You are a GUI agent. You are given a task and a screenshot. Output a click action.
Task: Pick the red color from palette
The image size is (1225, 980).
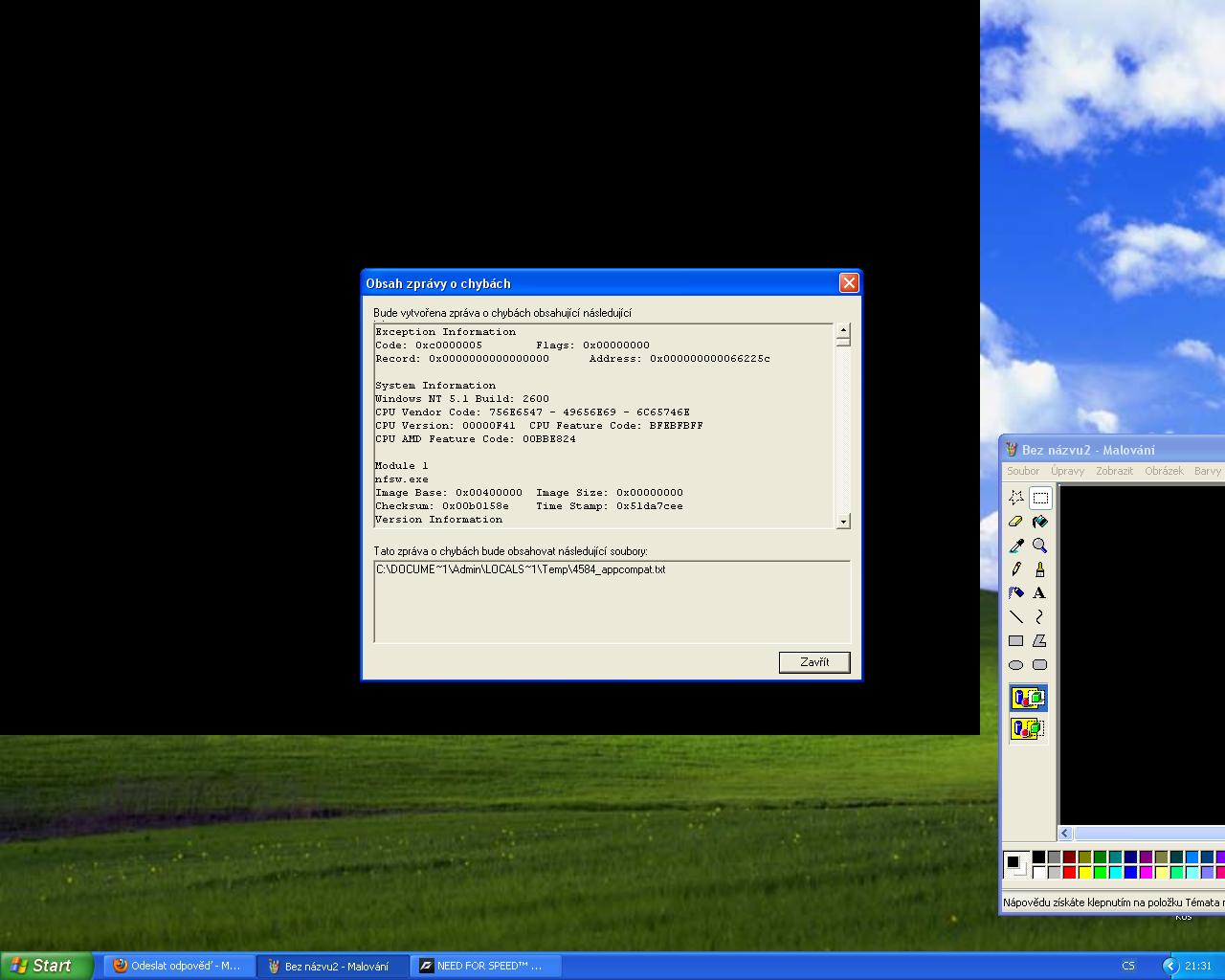pyautogui.click(x=1070, y=872)
